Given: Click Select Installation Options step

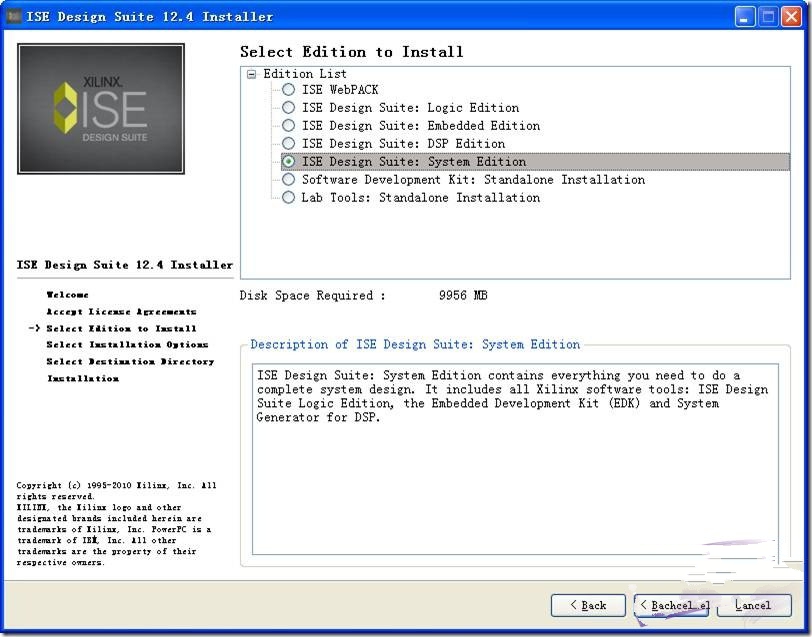Looking at the screenshot, I should click(127, 345).
